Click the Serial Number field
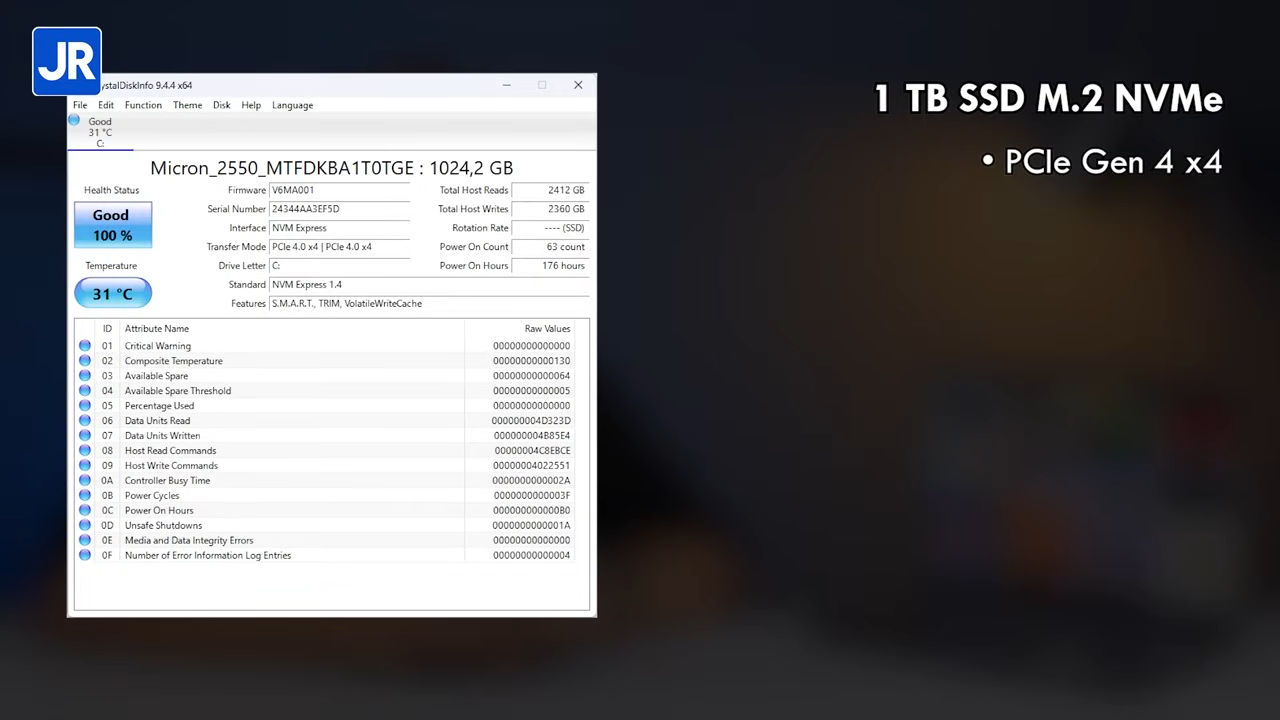 pyautogui.click(x=340, y=209)
